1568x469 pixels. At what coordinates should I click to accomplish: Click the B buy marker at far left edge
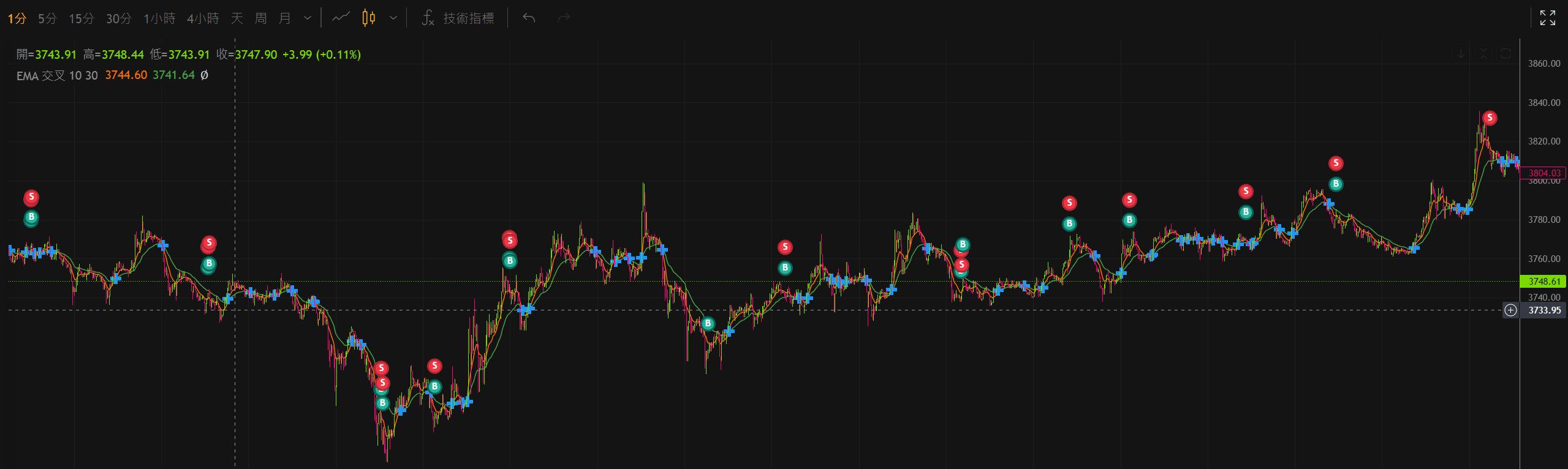pos(31,217)
